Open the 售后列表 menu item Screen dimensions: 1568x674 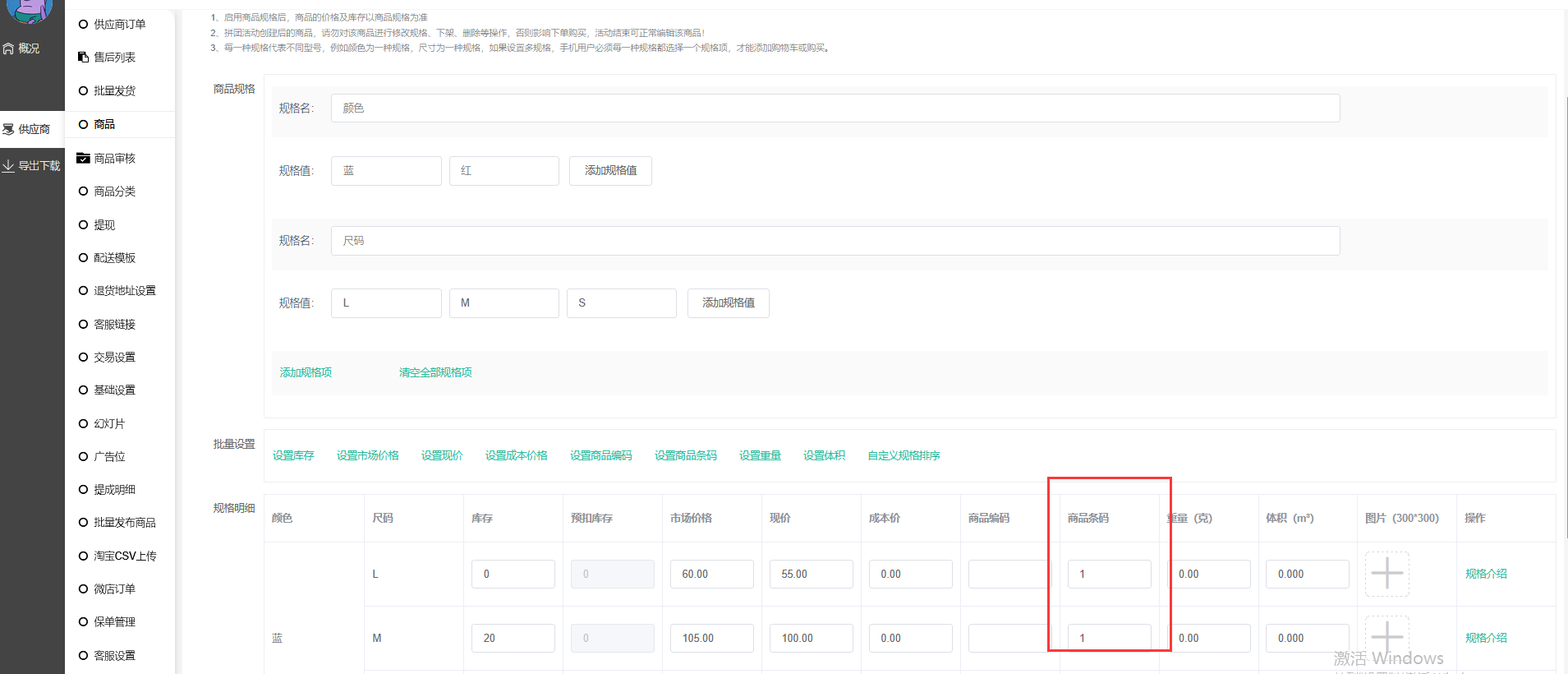coord(114,58)
